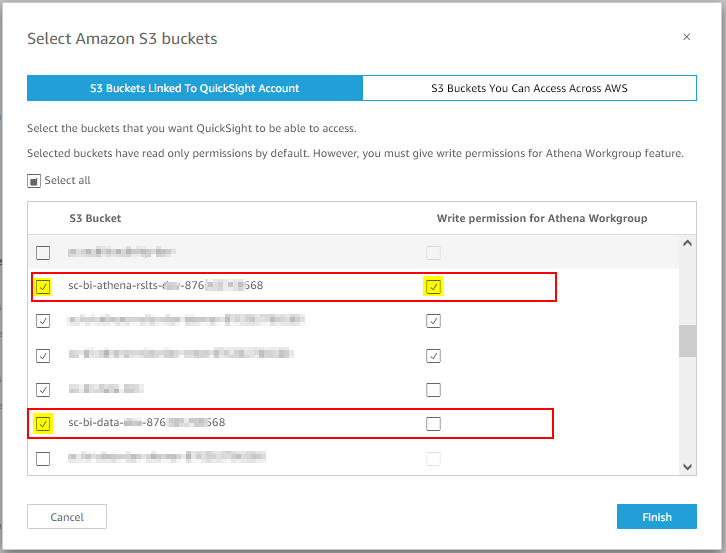Viewport: 726px width, 553px height.
Task: Click the Finish button
Action: [657, 516]
